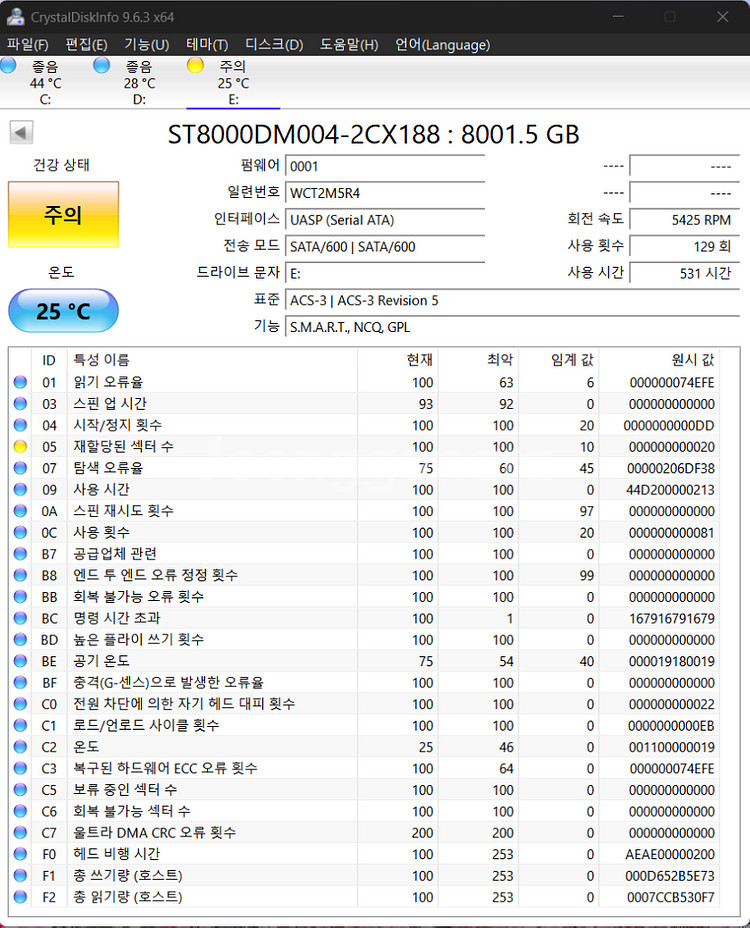Click the 특성 이름 column header
Viewport: 750px width, 928px height.
(101, 360)
